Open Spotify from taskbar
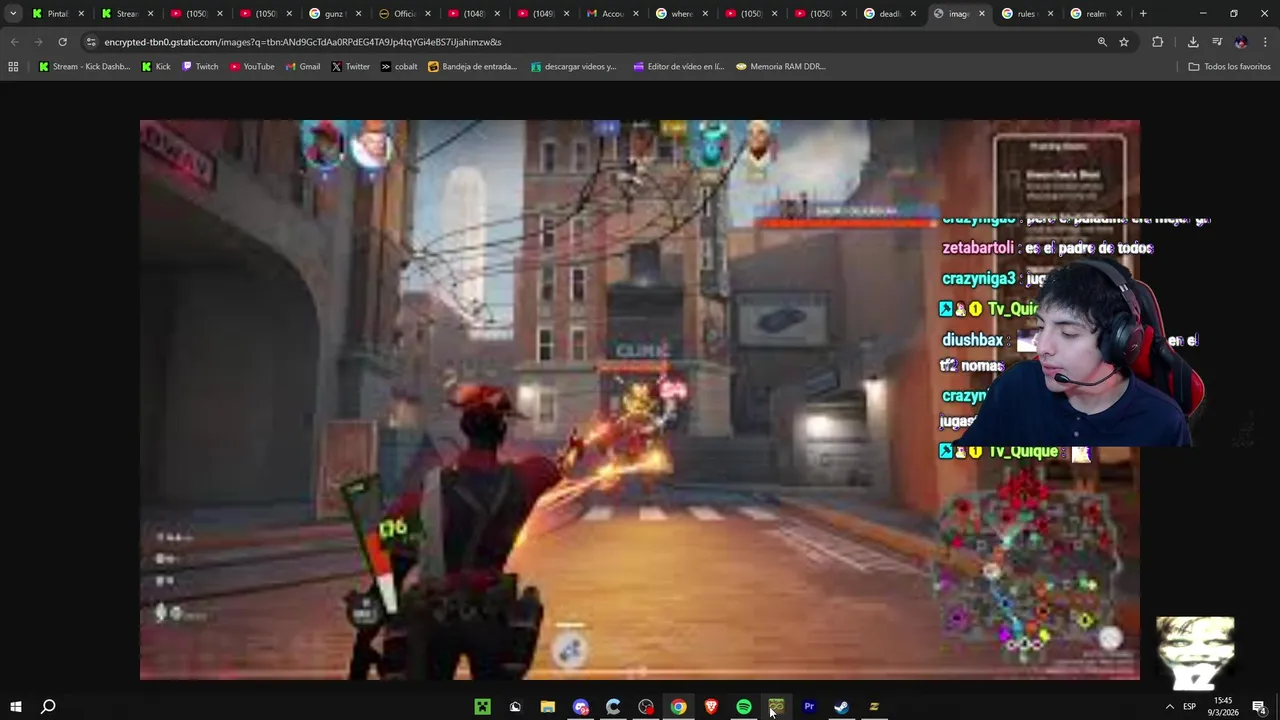Image resolution: width=1280 pixels, height=720 pixels. pyautogui.click(x=744, y=707)
